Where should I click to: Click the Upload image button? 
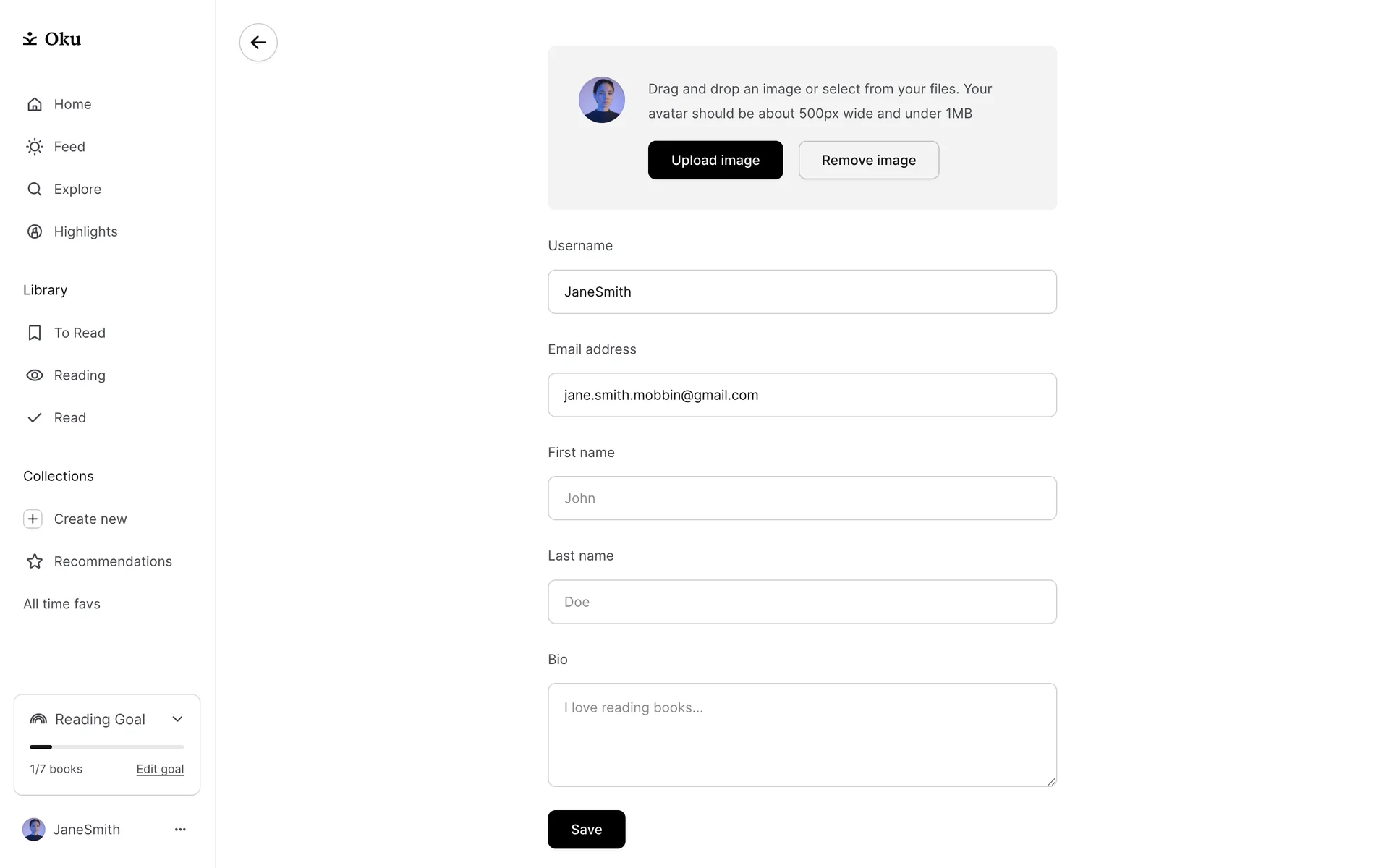[x=715, y=161]
